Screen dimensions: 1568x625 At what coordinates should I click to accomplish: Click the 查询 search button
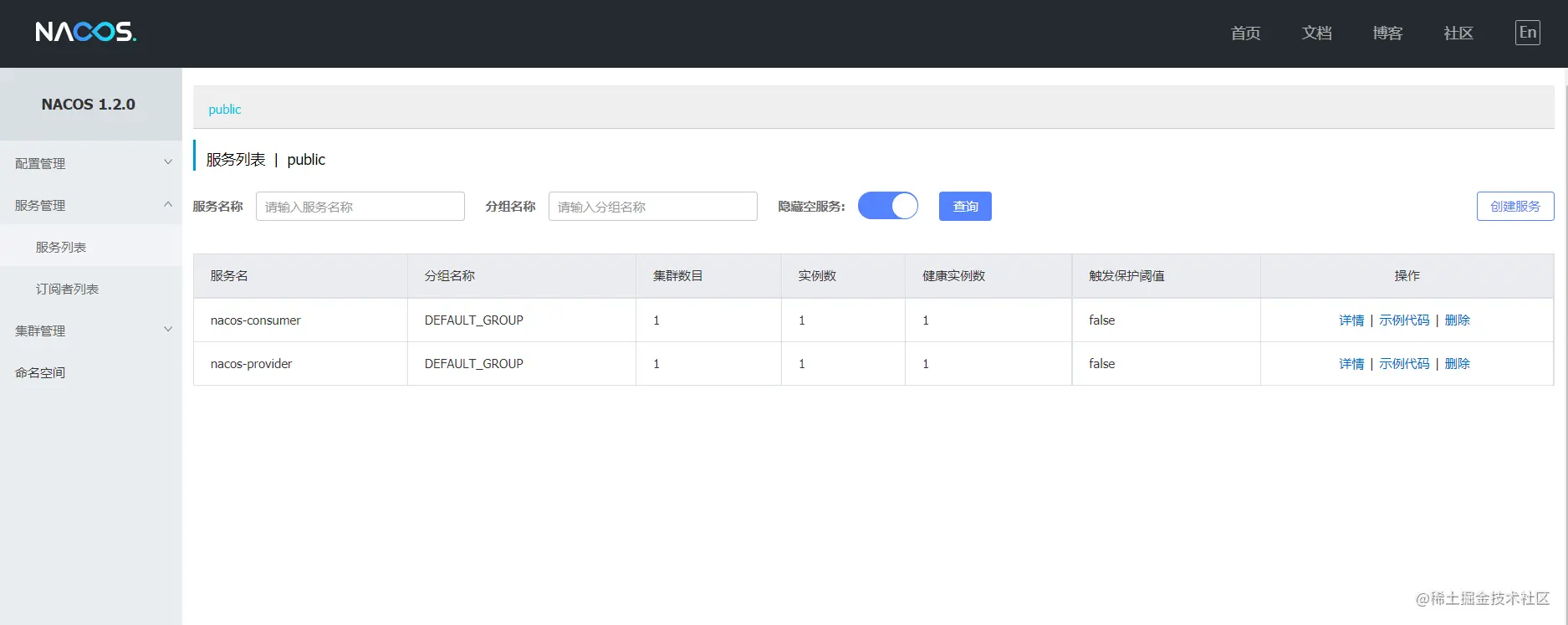(965, 206)
